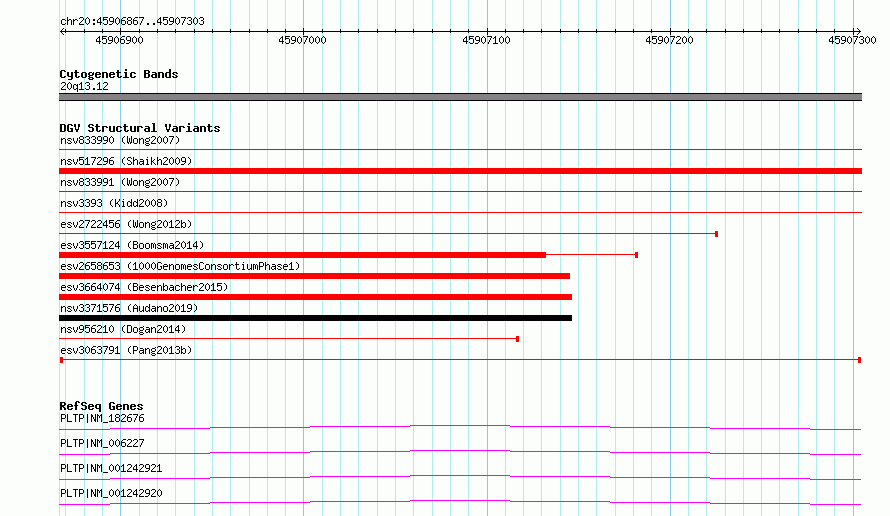Viewport: 890px width, 516px height.
Task: Select transcript PLTP|NM_006227 label
Action: pos(102,443)
